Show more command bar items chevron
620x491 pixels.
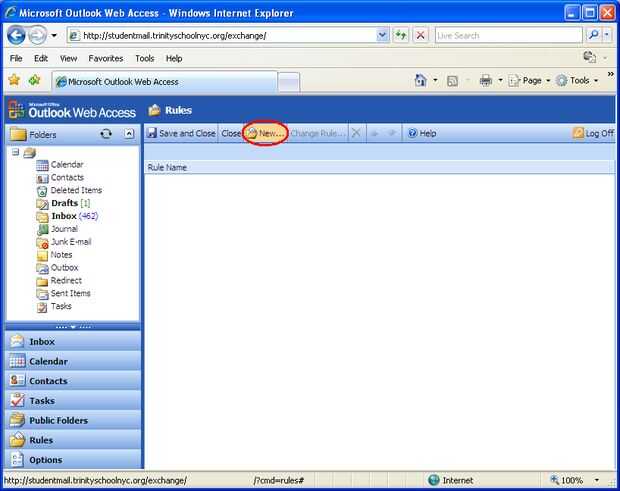pyautogui.click(x=610, y=74)
